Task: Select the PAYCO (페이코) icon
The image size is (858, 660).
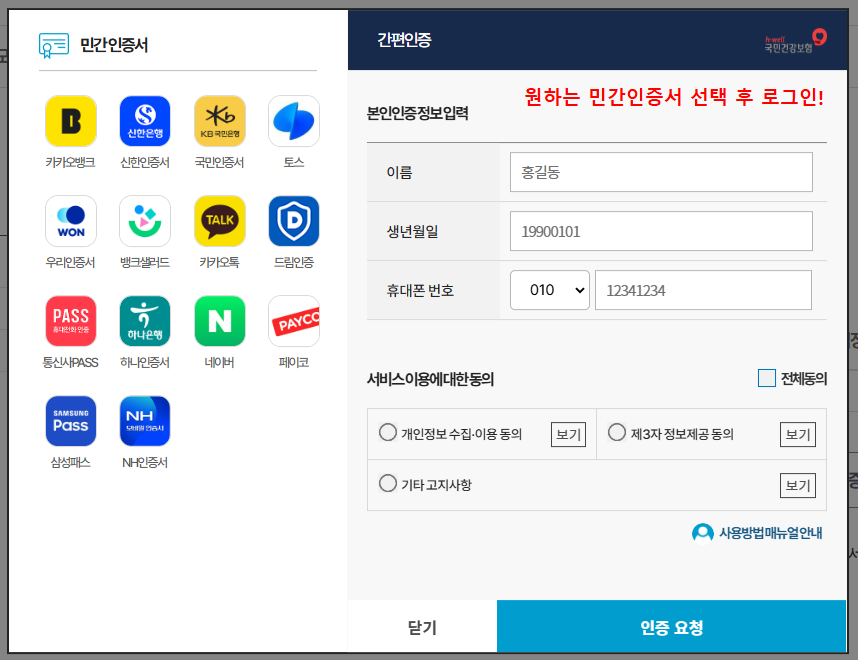Action: point(294,321)
